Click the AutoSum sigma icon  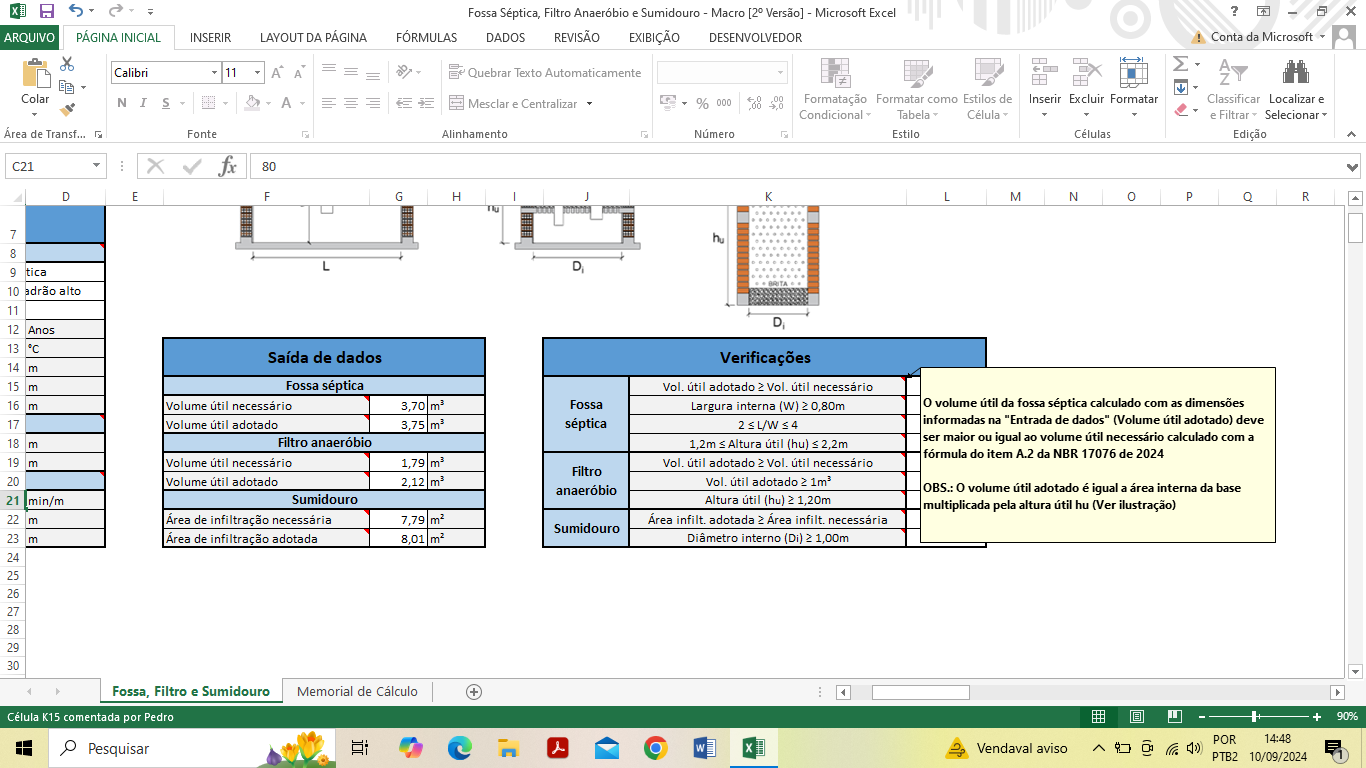(1180, 64)
